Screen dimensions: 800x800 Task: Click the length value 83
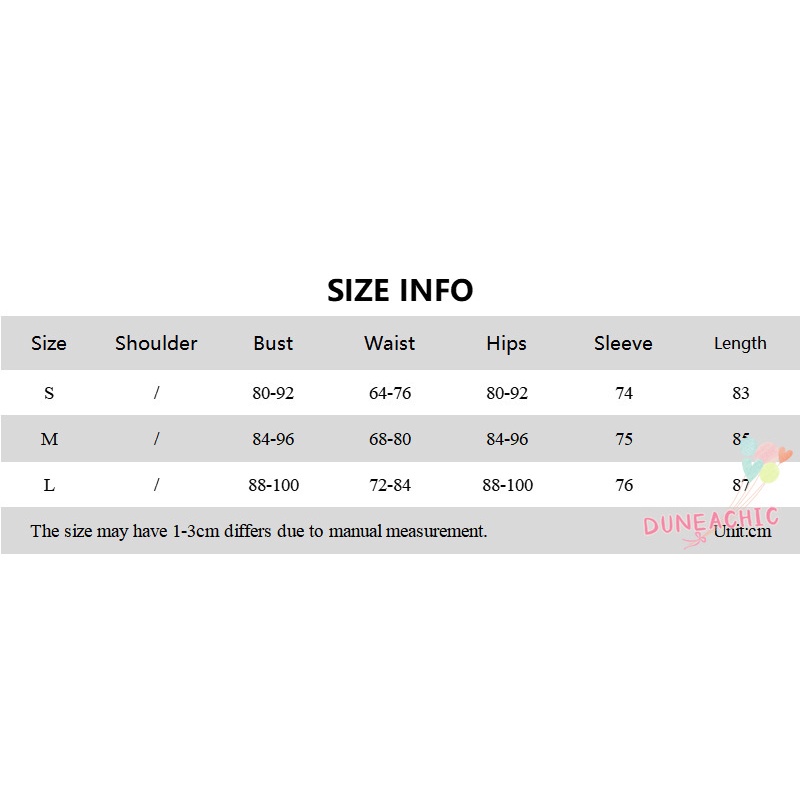click(741, 393)
